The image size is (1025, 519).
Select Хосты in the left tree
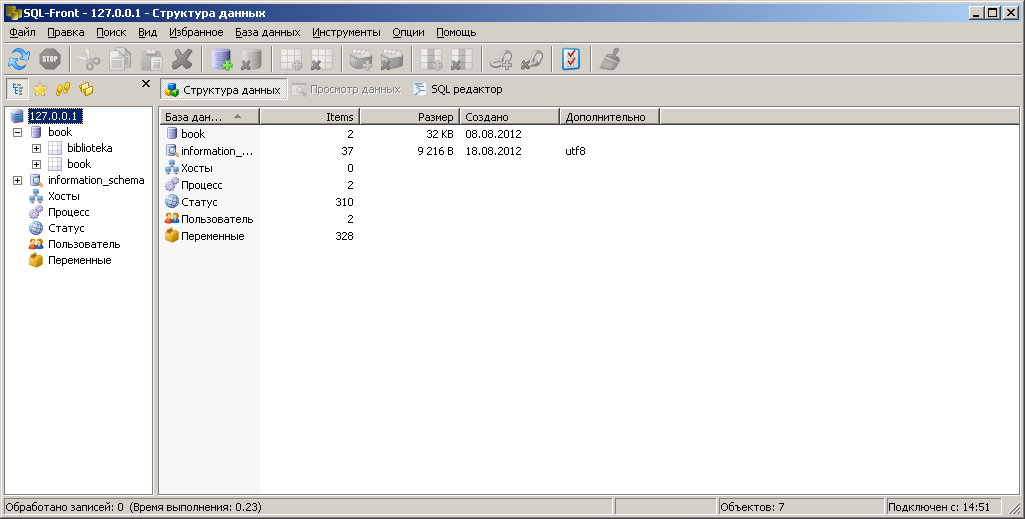[x=63, y=196]
